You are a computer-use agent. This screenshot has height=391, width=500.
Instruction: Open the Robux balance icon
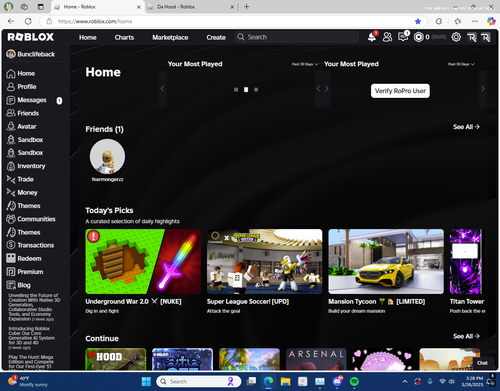(419, 37)
